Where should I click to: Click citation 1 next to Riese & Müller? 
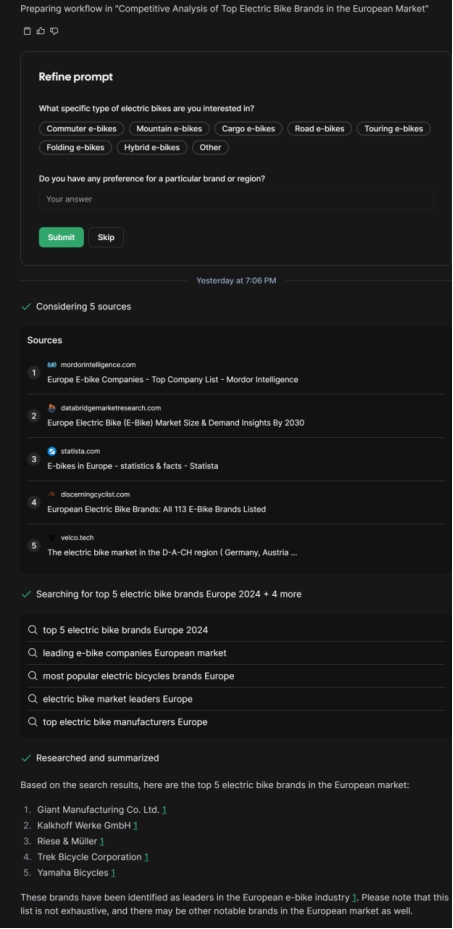[102, 841]
